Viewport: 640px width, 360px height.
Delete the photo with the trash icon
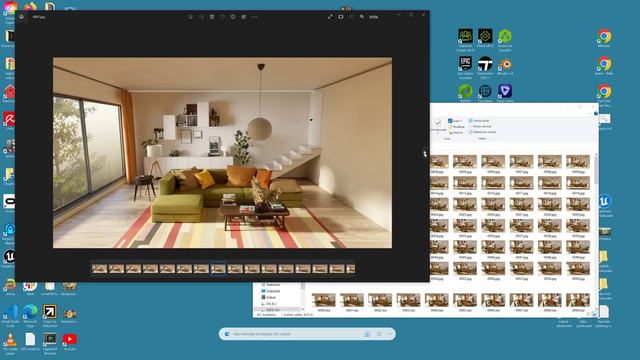[212, 17]
